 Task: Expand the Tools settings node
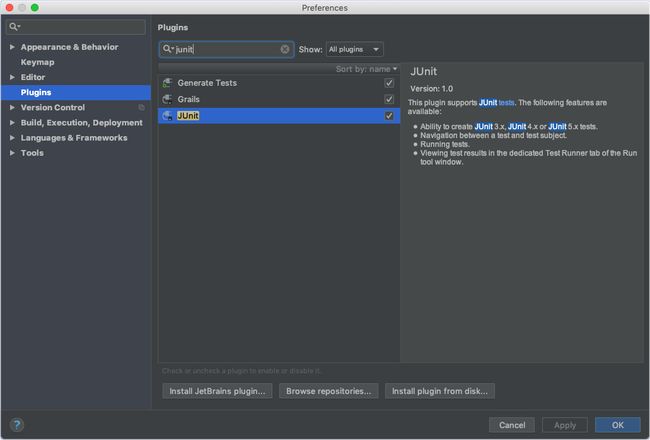(12, 153)
